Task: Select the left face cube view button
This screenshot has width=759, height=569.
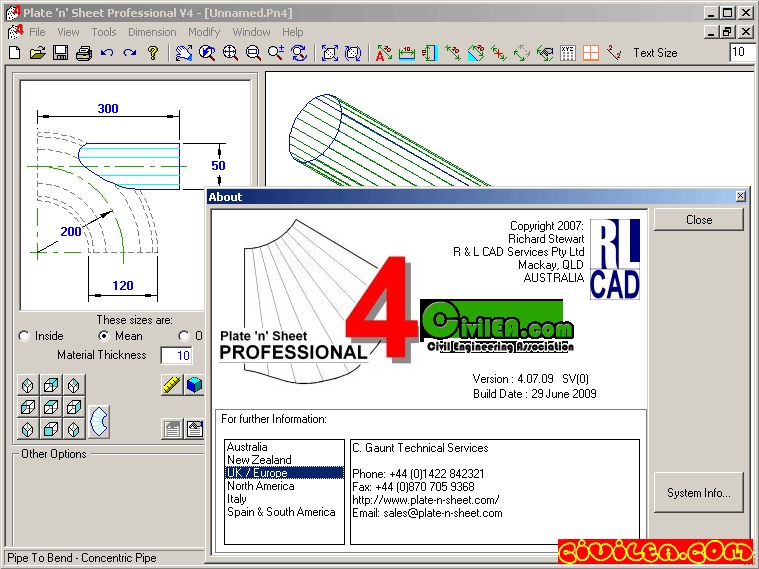Action: point(28,407)
